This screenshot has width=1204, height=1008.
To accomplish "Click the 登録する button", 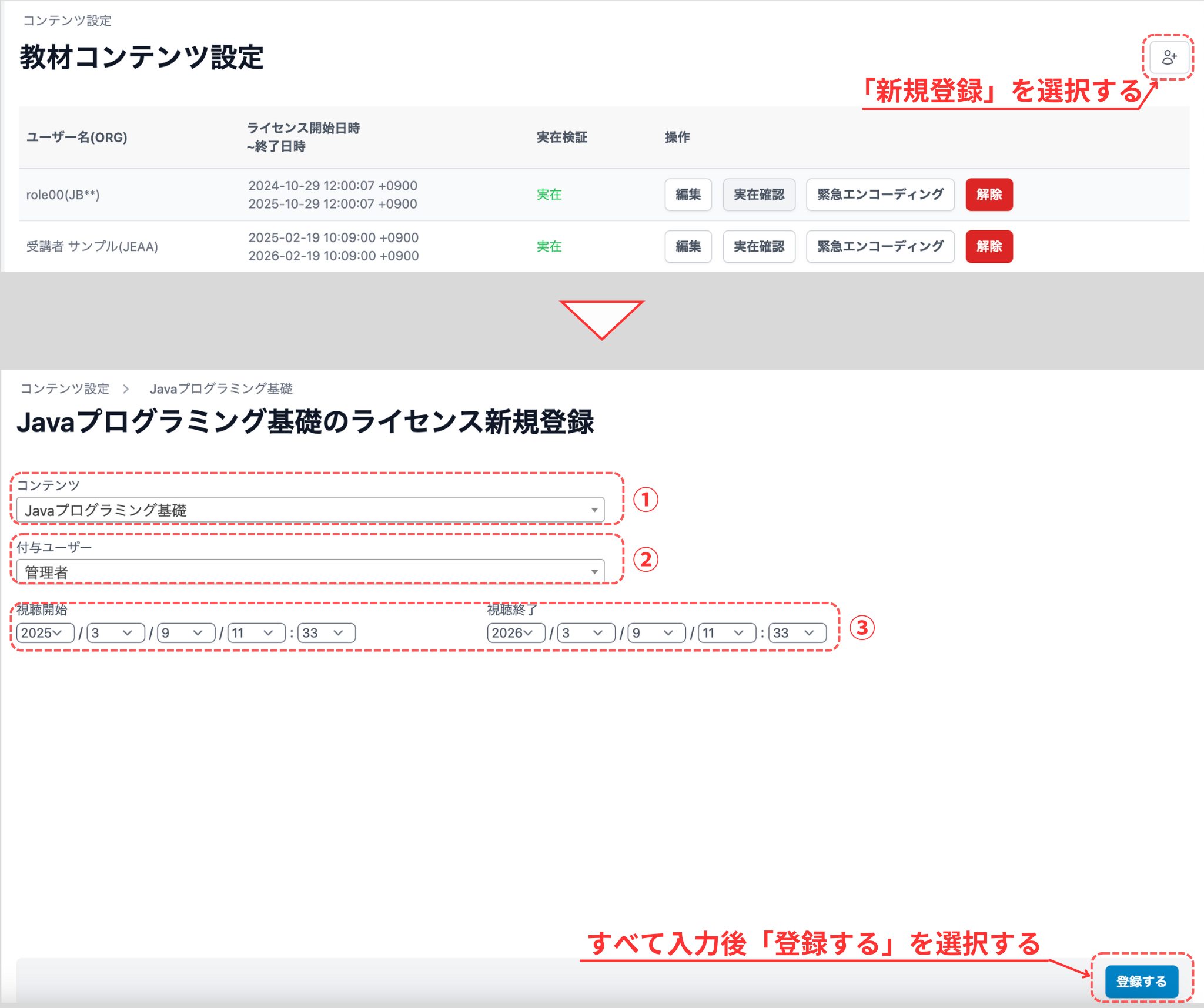I will [1141, 980].
